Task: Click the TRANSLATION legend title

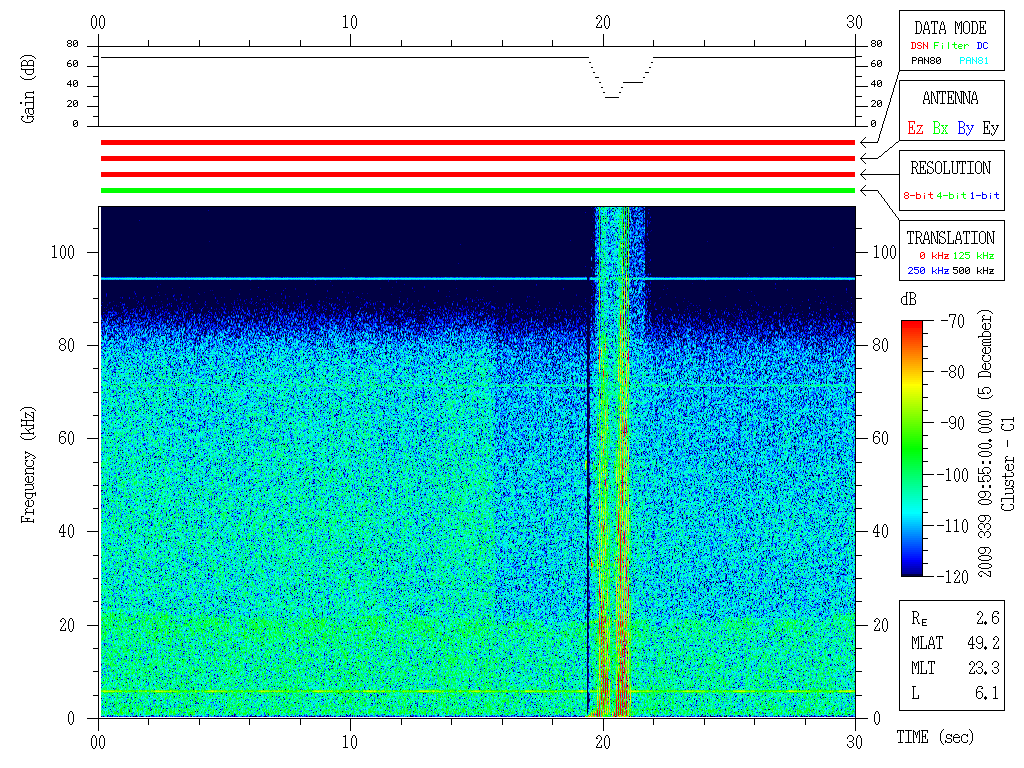Action: pos(950,238)
